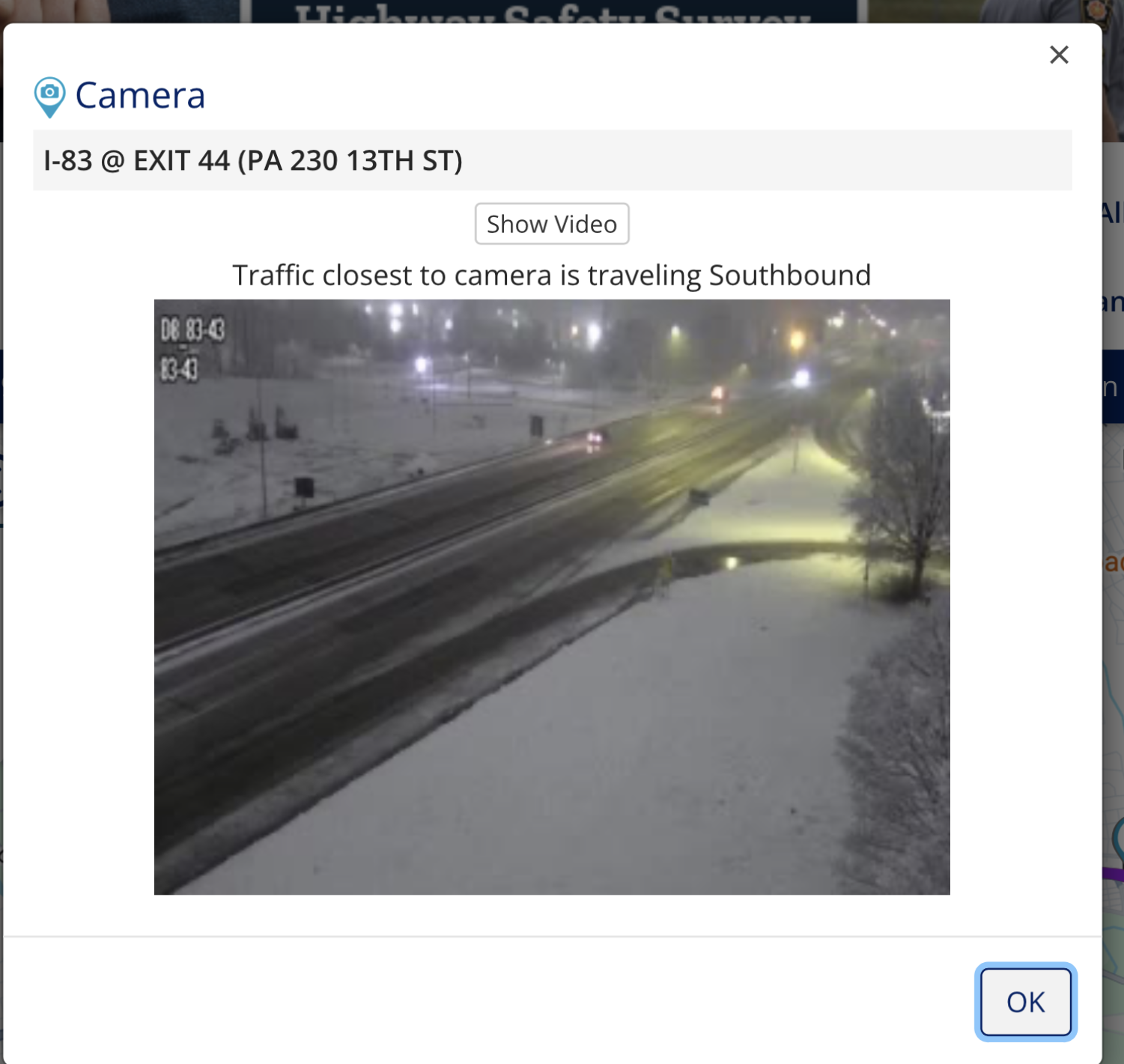Click the orange text at right edge
The image size is (1124, 1064).
coord(1114,562)
